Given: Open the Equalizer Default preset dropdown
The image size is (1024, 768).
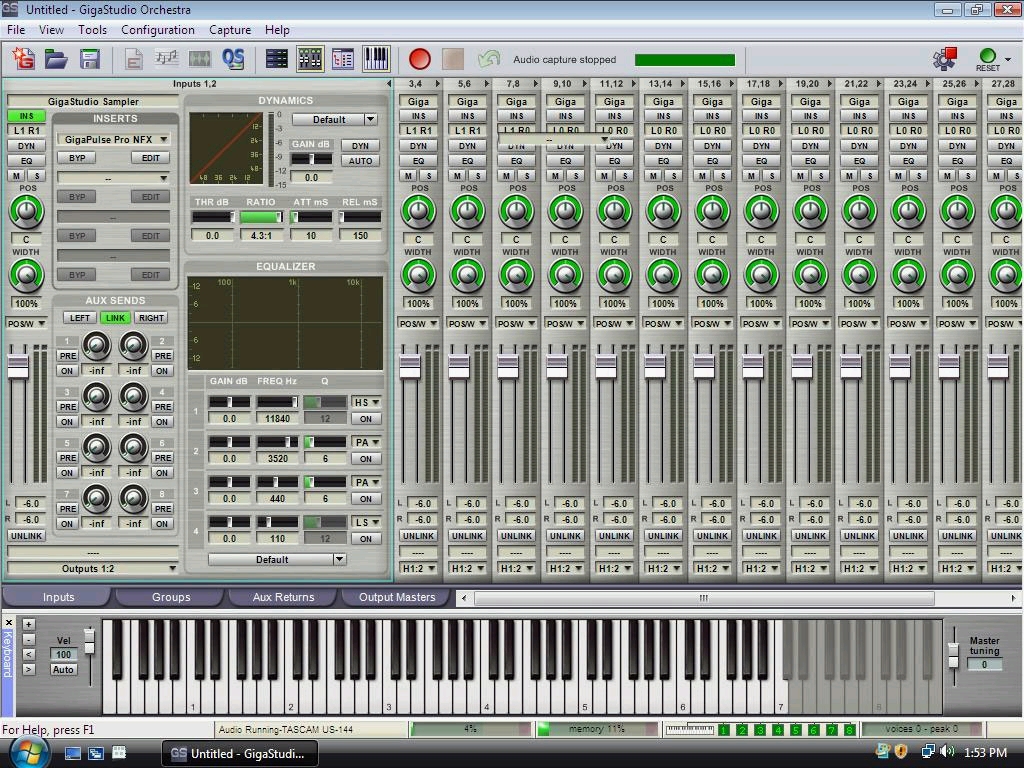Looking at the screenshot, I should [339, 560].
